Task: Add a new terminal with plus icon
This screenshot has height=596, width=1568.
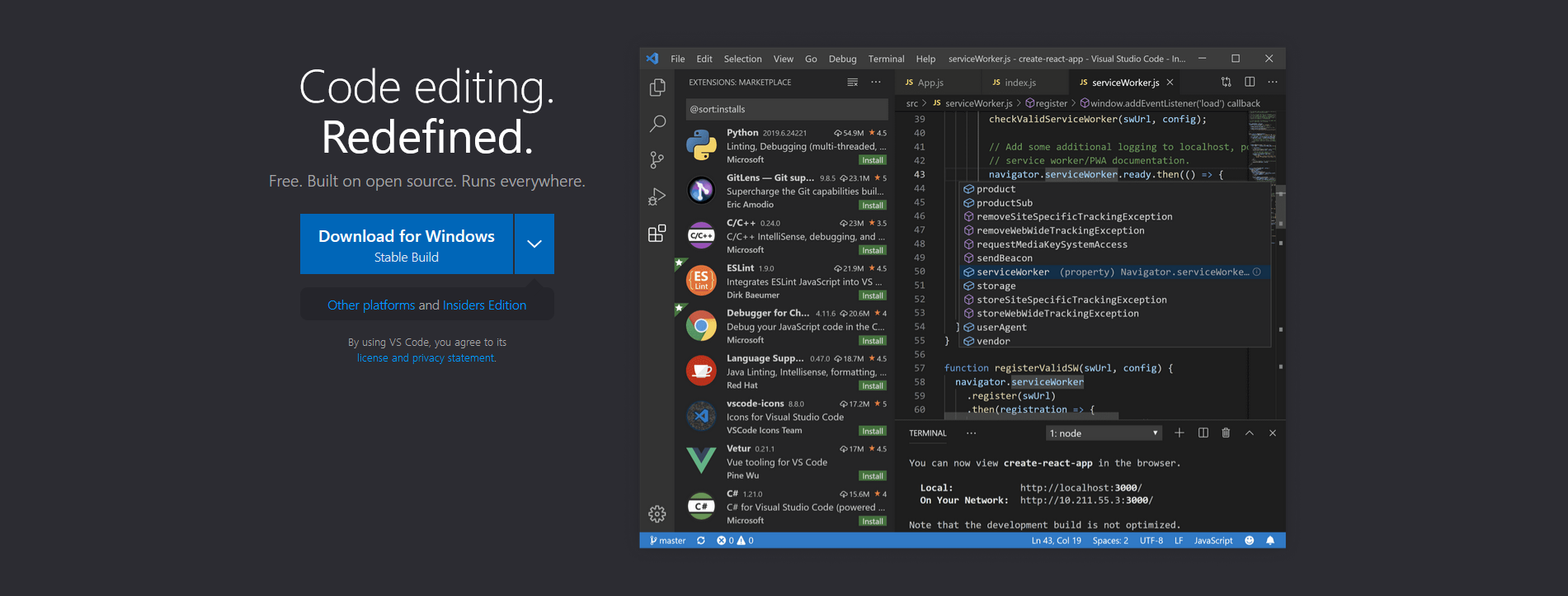Action: [1180, 433]
